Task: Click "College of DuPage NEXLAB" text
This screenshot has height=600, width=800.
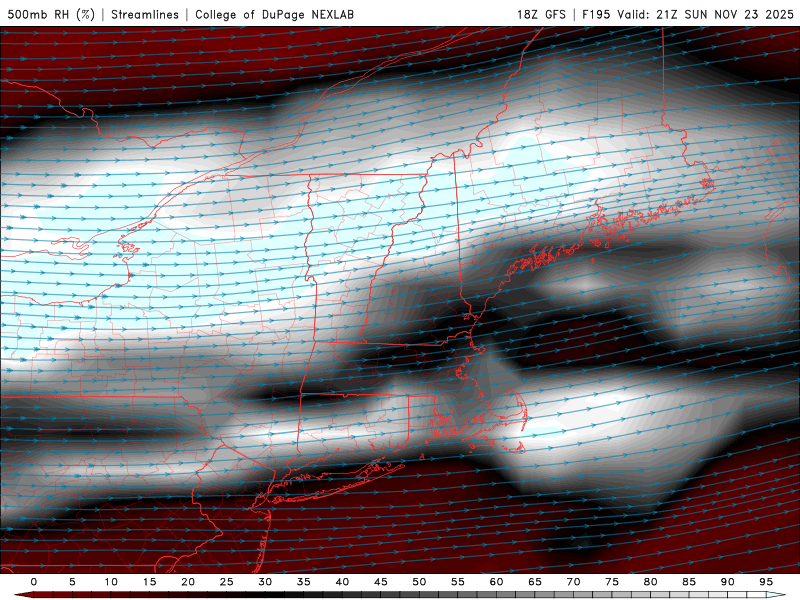Action: tap(274, 14)
